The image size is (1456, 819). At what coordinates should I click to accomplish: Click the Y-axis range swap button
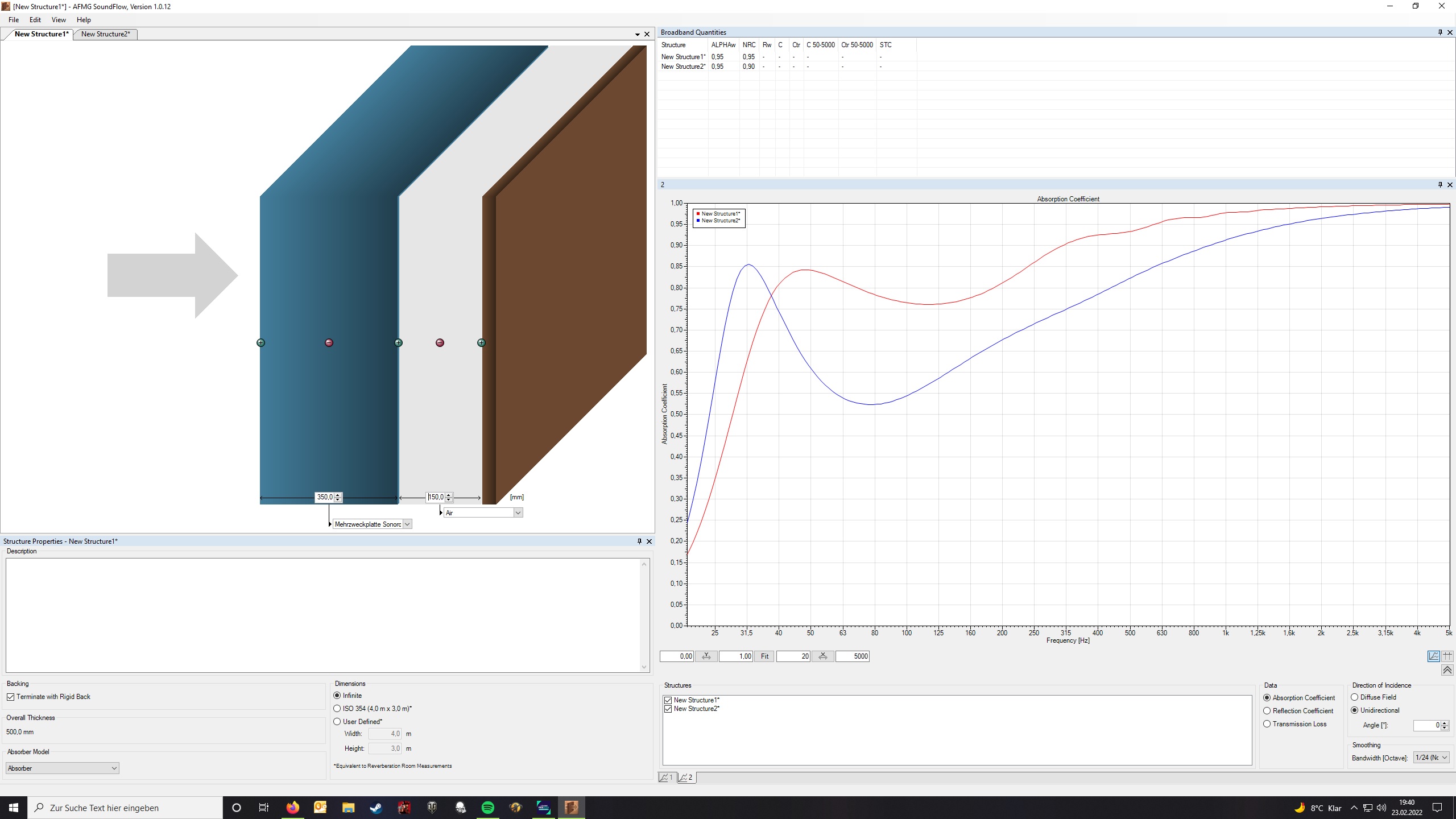706,656
